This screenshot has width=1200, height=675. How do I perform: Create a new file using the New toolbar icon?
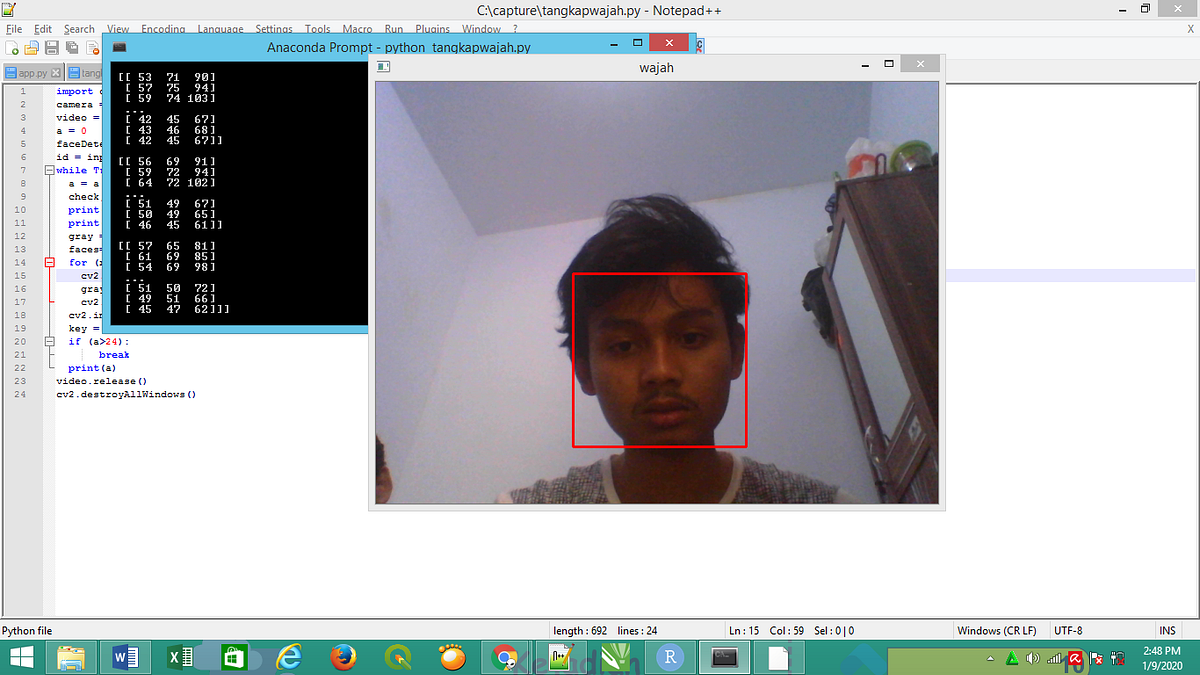coord(12,48)
